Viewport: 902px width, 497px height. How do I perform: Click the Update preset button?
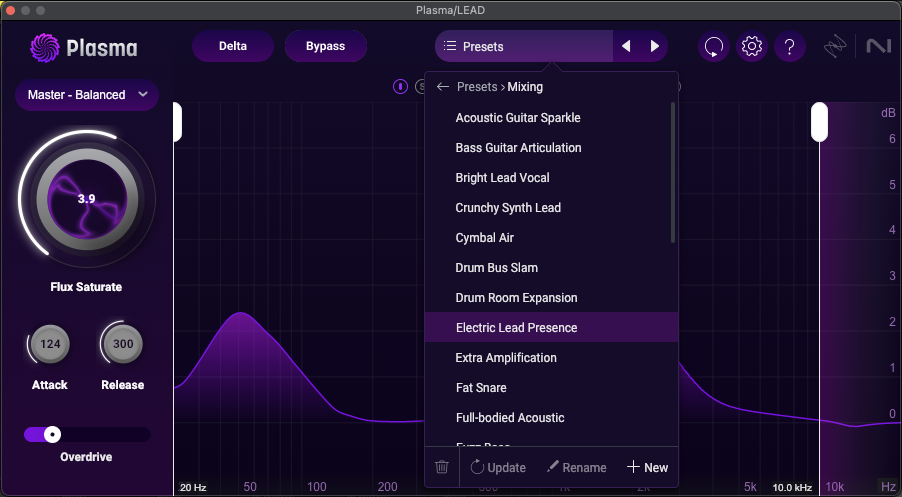click(x=498, y=467)
